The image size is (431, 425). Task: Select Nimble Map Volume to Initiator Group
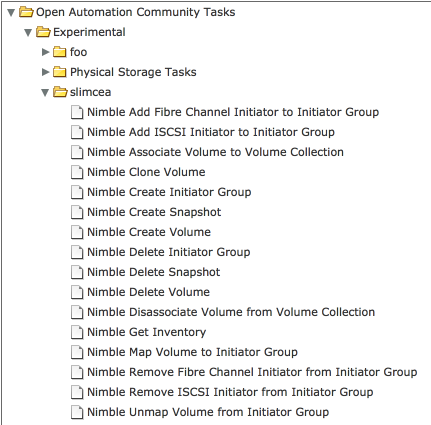192,352
